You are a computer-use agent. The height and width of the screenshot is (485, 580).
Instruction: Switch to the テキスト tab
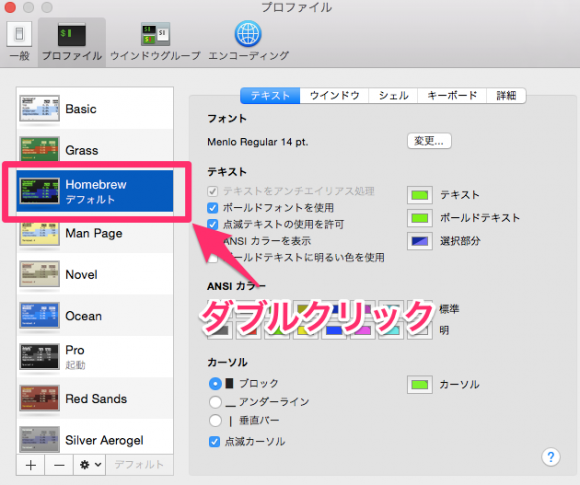(x=270, y=96)
